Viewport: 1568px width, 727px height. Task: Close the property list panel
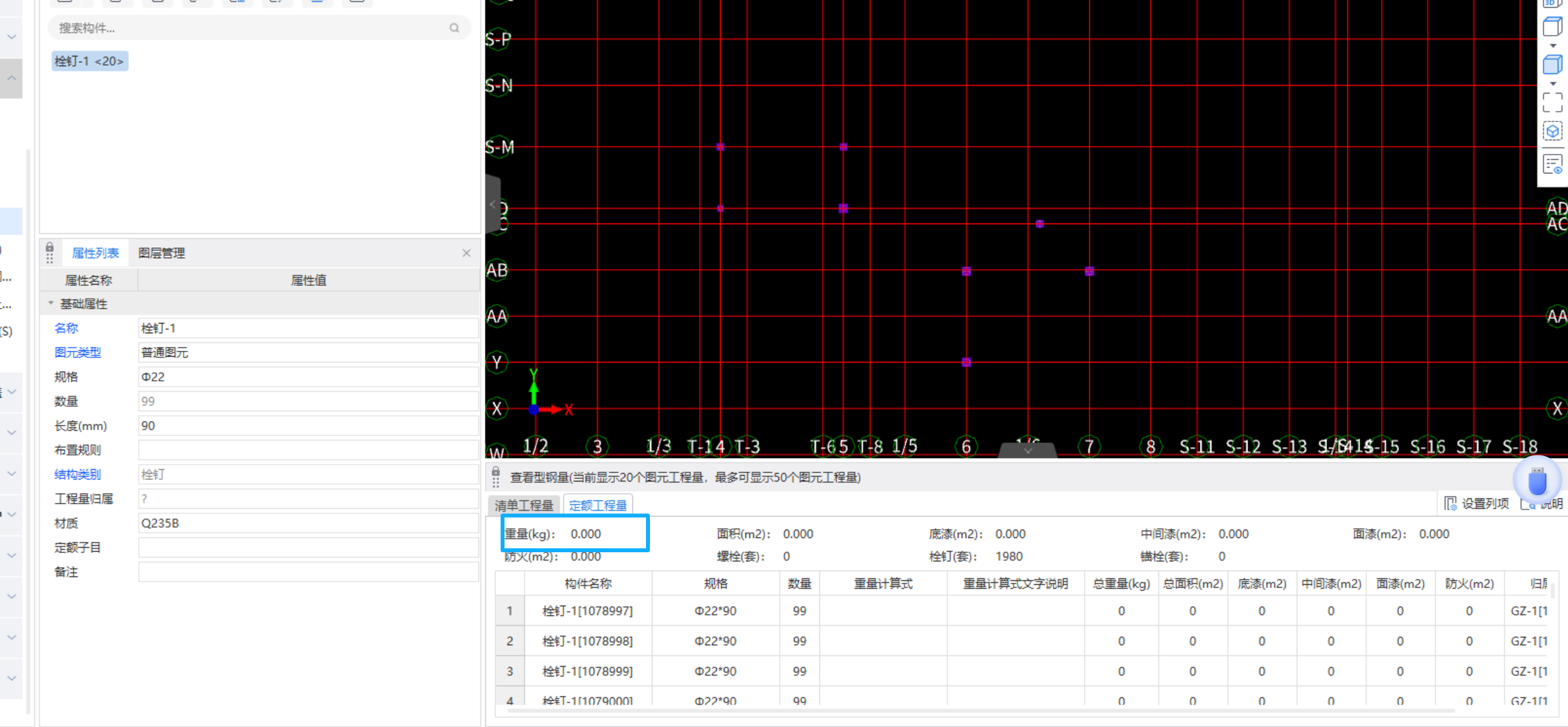pos(466,253)
